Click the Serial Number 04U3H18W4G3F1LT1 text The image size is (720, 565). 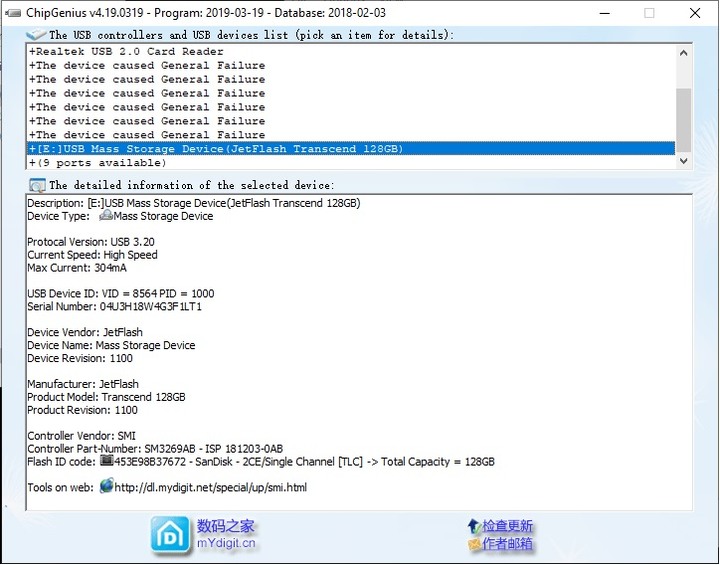114,306
